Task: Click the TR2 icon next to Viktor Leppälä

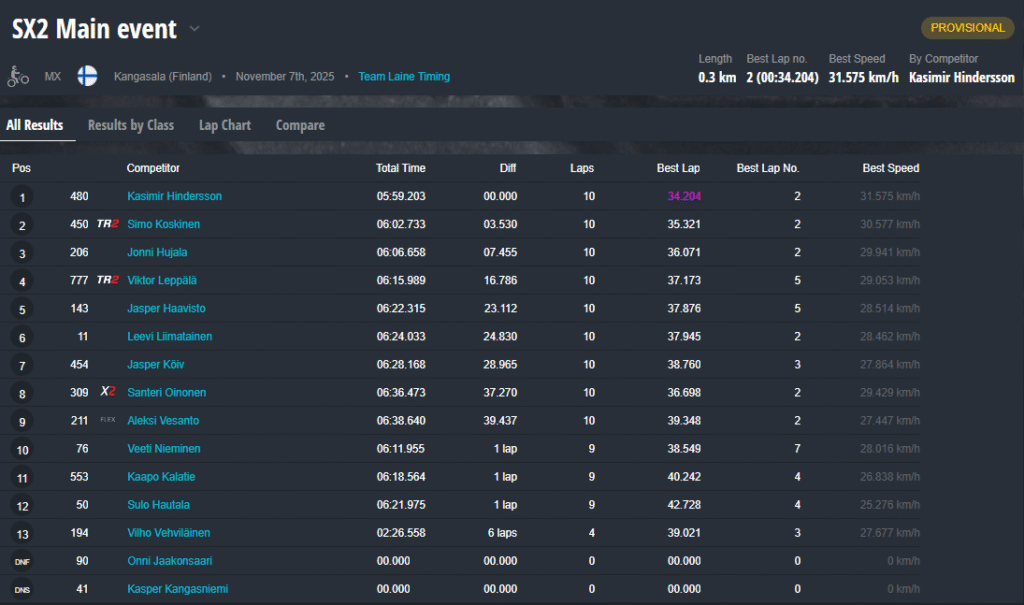Action: coord(107,281)
